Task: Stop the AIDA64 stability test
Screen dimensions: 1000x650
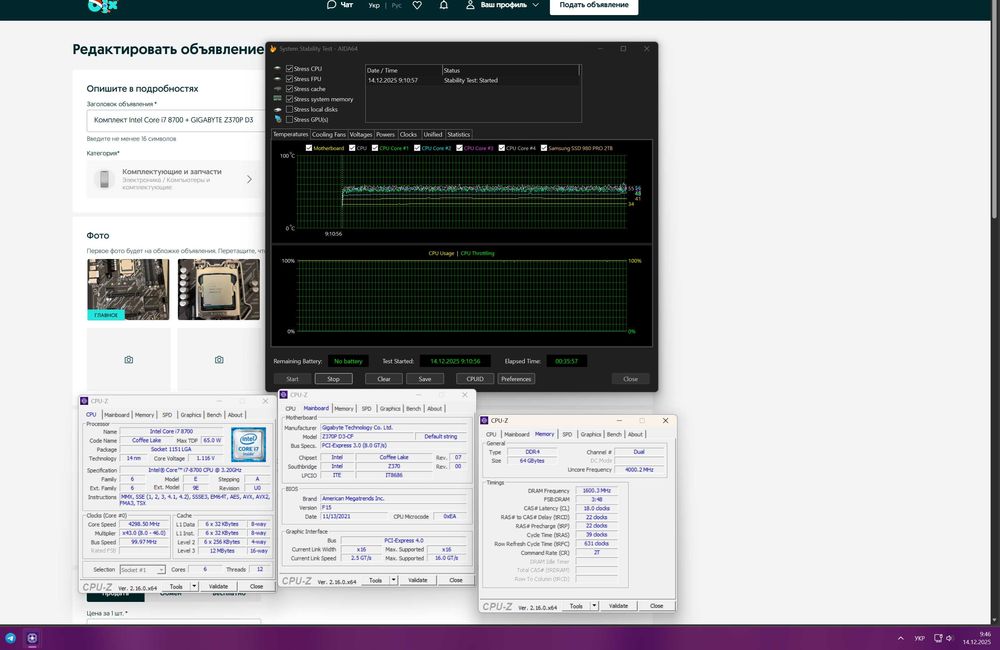Action: tap(334, 379)
